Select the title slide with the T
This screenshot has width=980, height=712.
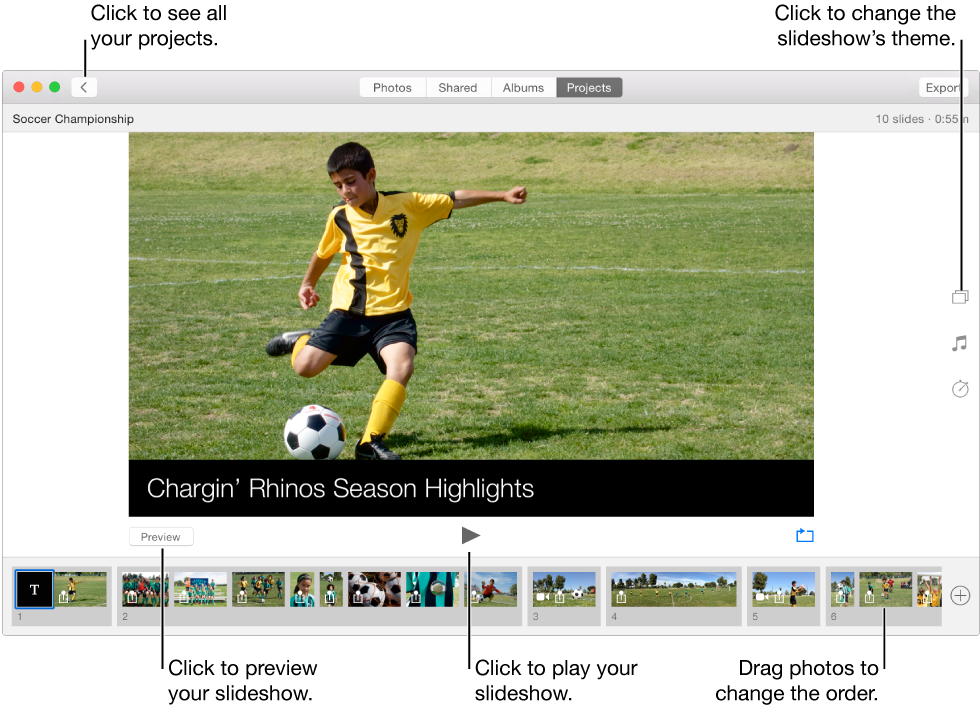(34, 589)
